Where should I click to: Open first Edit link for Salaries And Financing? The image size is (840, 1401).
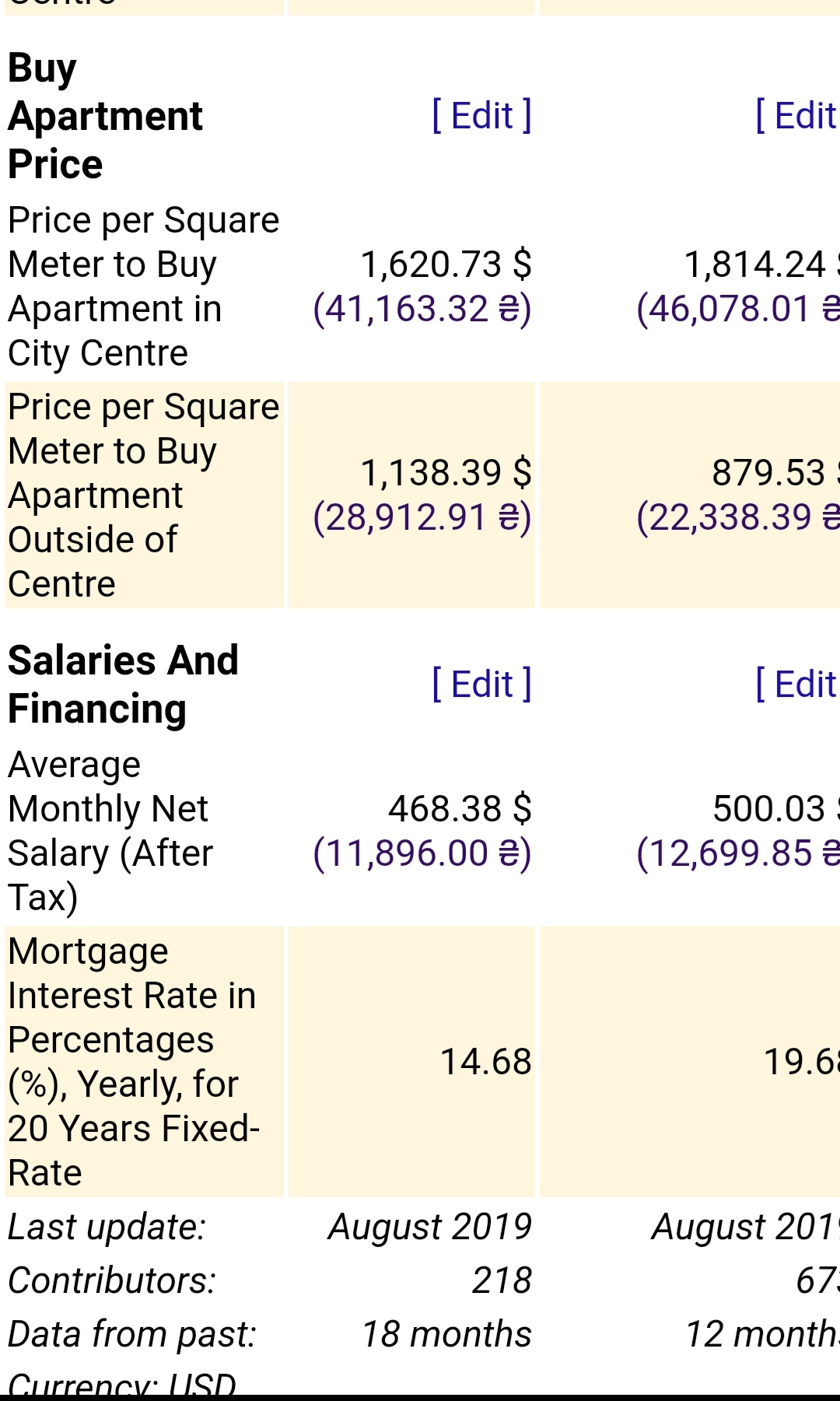point(481,685)
